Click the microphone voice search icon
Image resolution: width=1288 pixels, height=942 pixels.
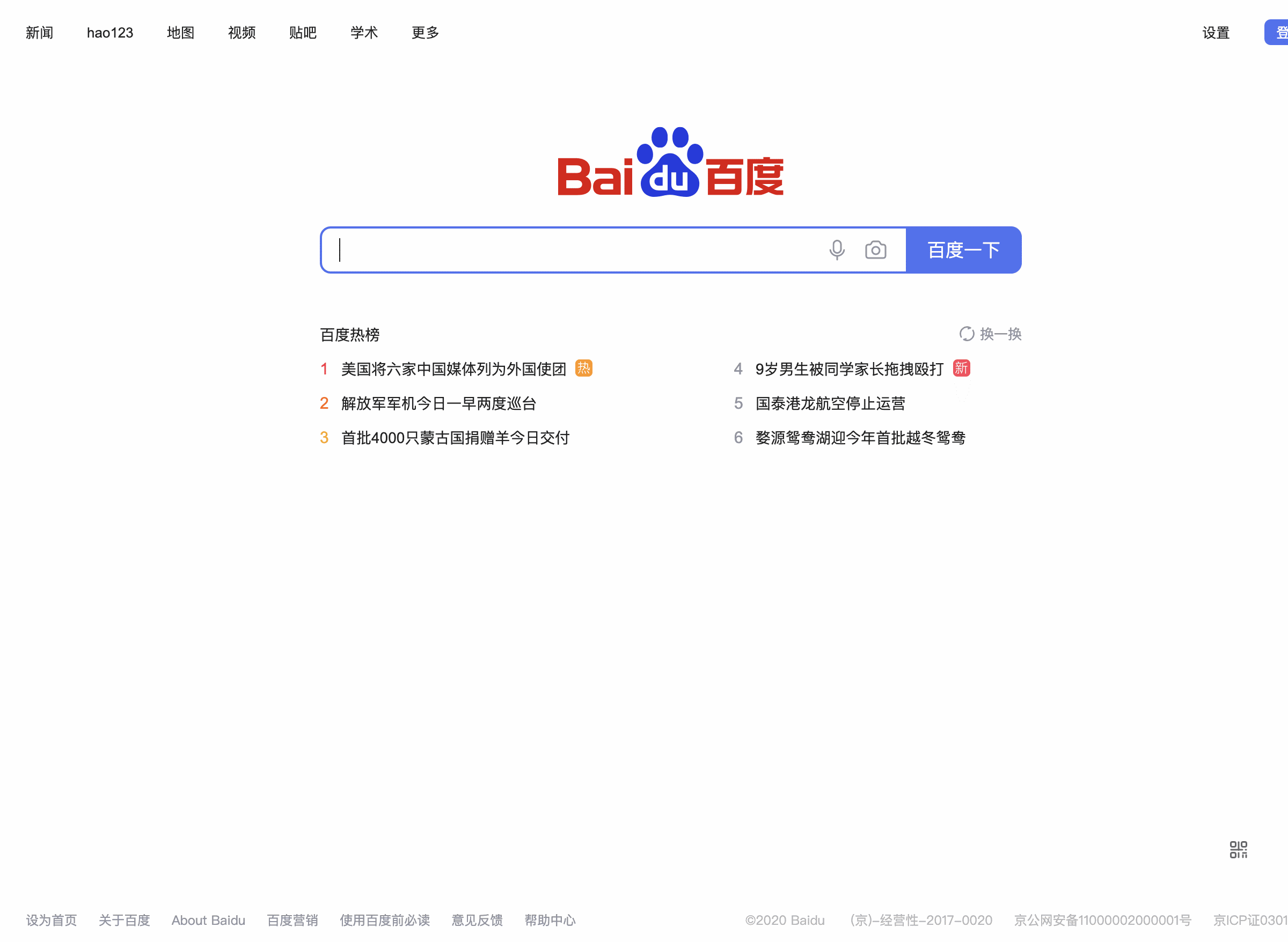click(837, 250)
